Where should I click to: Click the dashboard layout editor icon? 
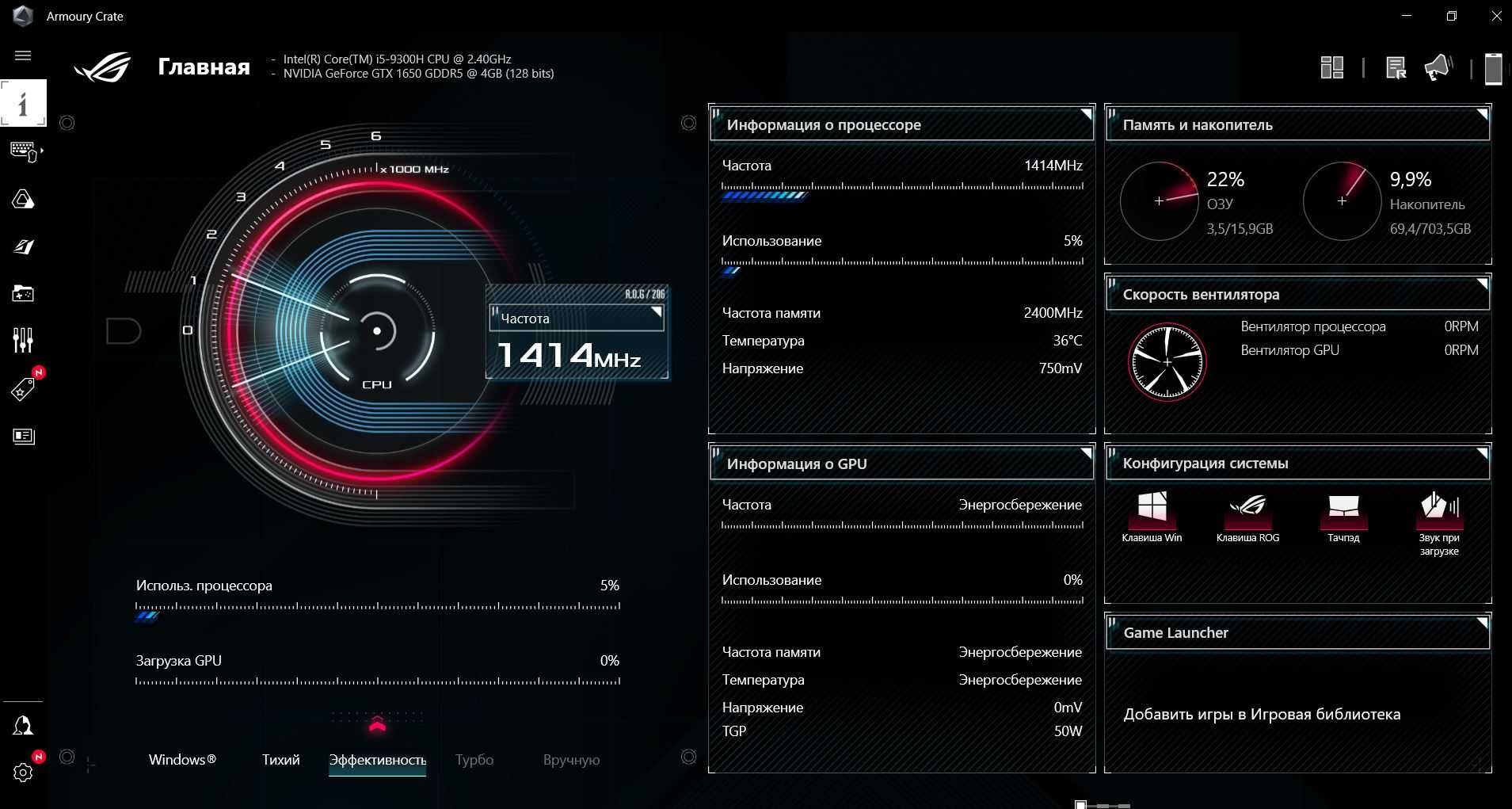coord(1332,67)
